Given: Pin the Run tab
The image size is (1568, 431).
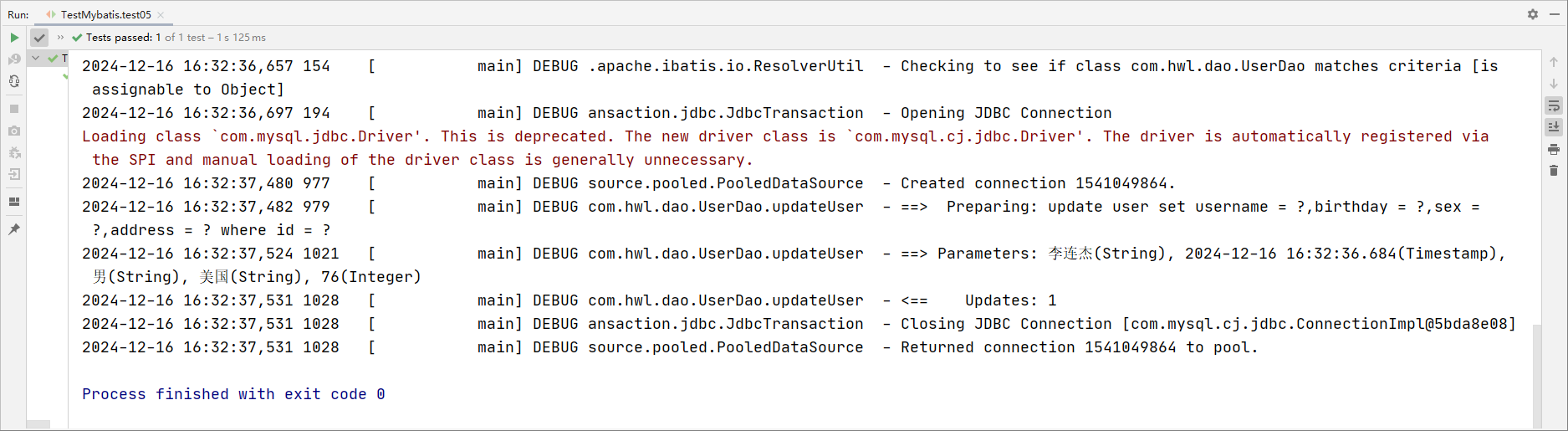Looking at the screenshot, I should (x=14, y=229).
